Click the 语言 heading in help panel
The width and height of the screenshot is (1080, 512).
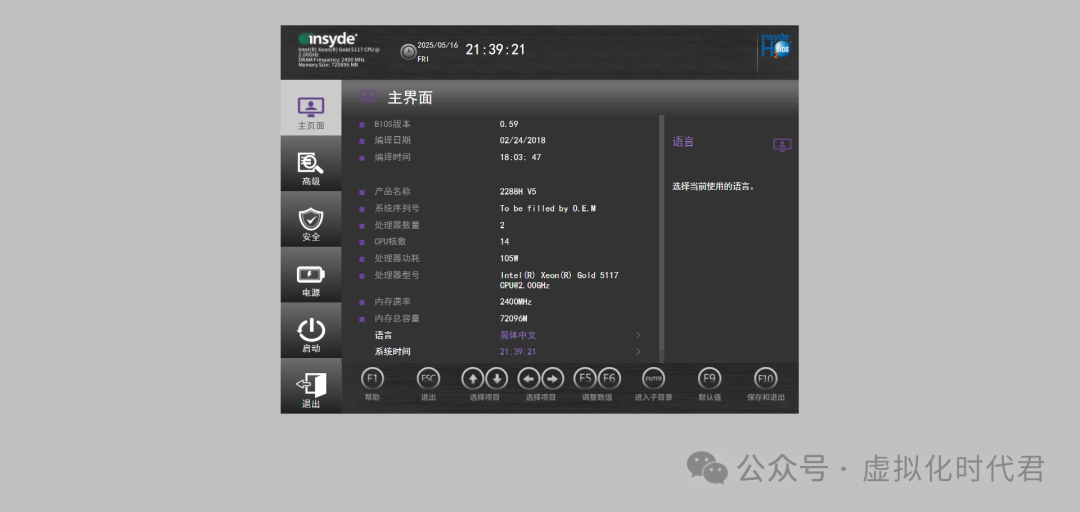(x=683, y=142)
